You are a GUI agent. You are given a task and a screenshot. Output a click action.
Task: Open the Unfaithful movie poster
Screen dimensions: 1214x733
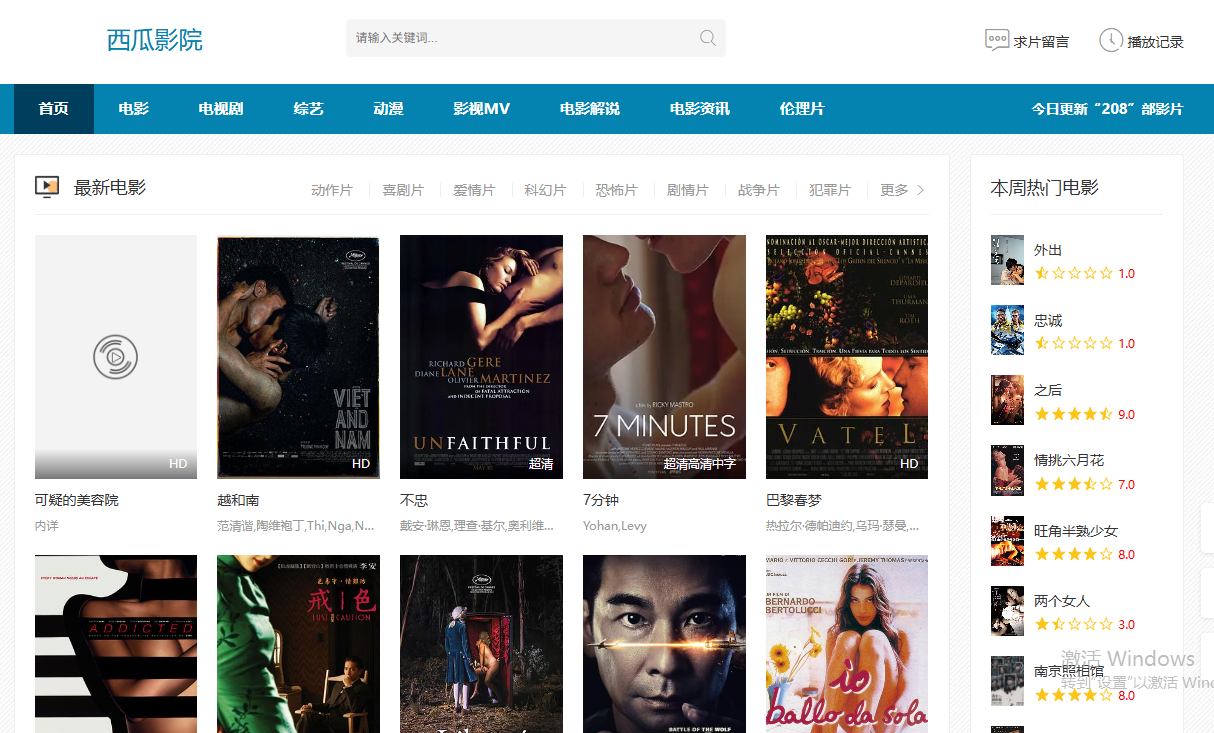pos(481,356)
